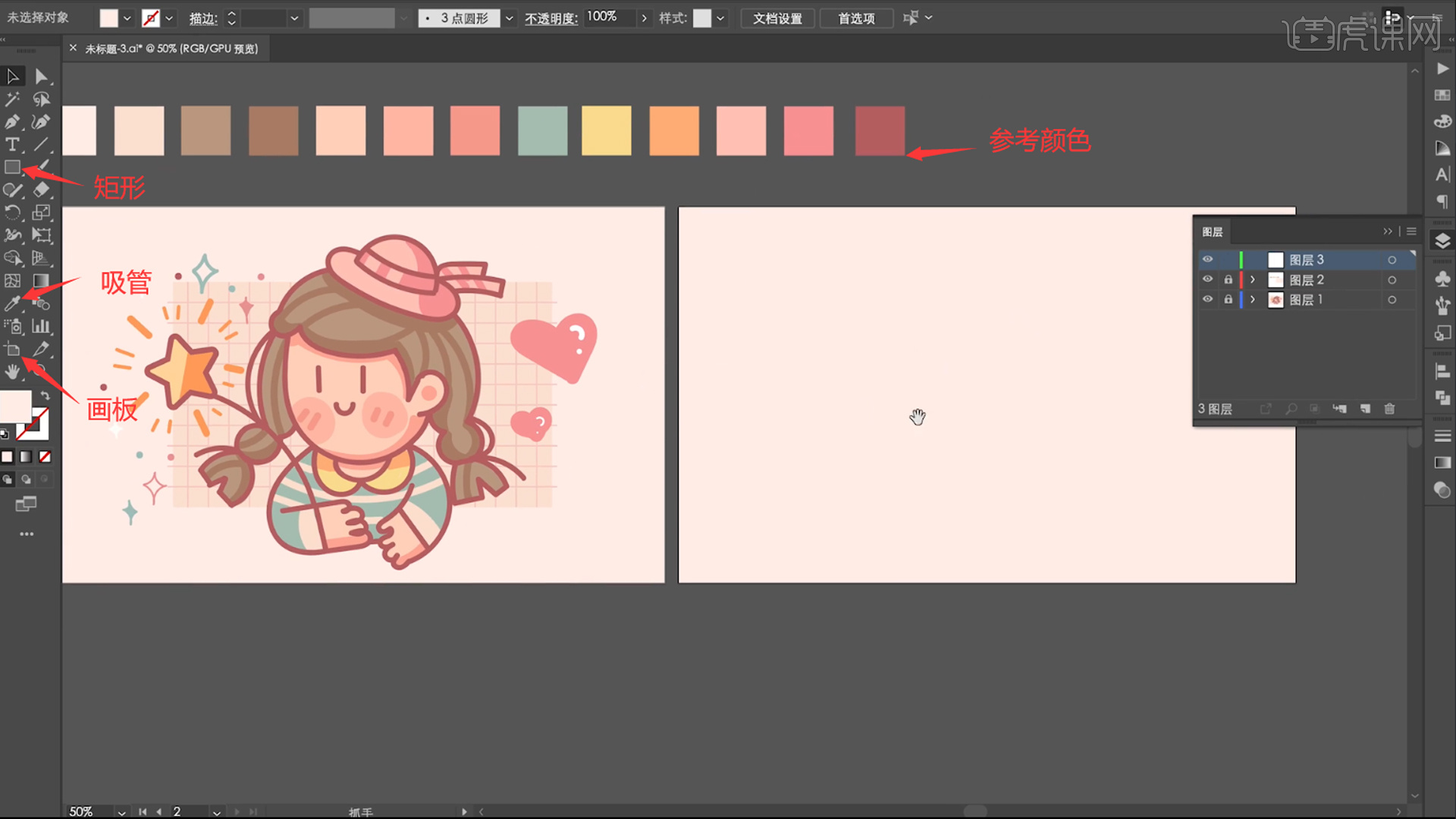Hide 图层 3 using eye icon
This screenshot has width=1456, height=819.
click(1207, 259)
